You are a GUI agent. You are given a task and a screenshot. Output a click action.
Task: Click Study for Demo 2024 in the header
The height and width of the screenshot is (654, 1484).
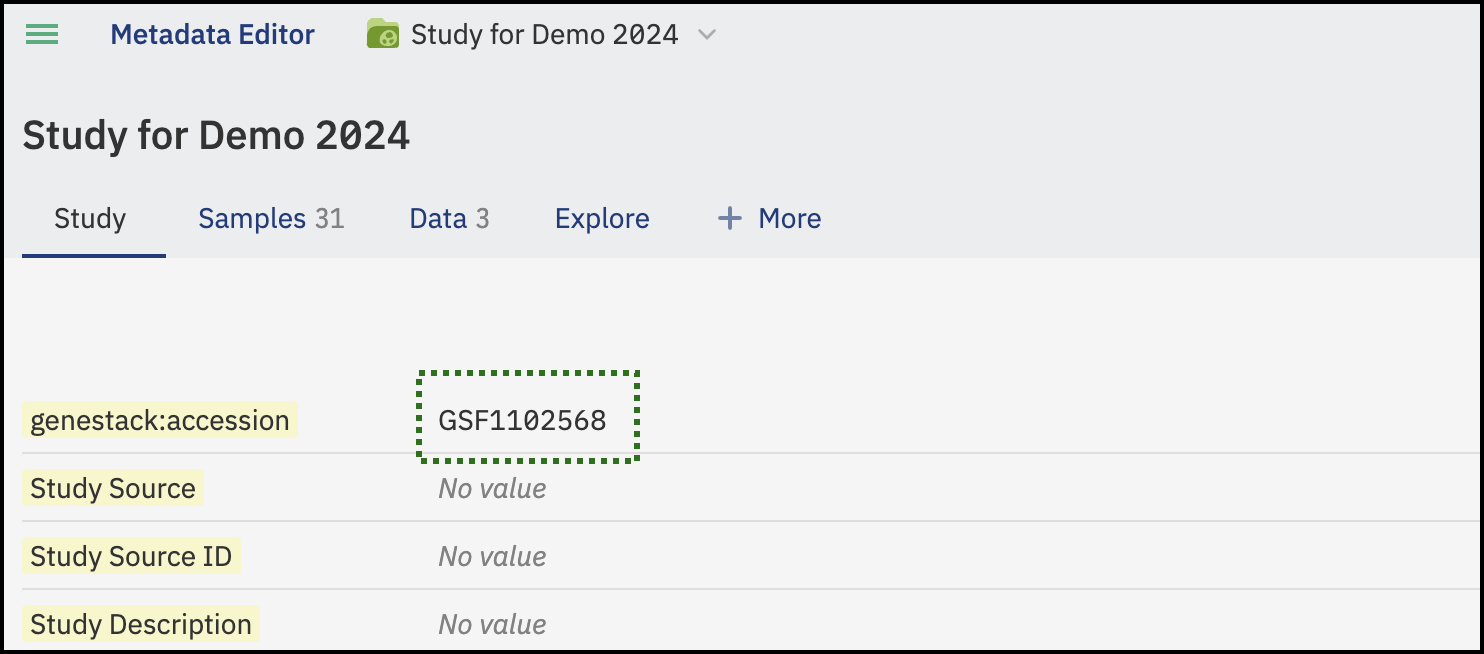[x=545, y=35]
